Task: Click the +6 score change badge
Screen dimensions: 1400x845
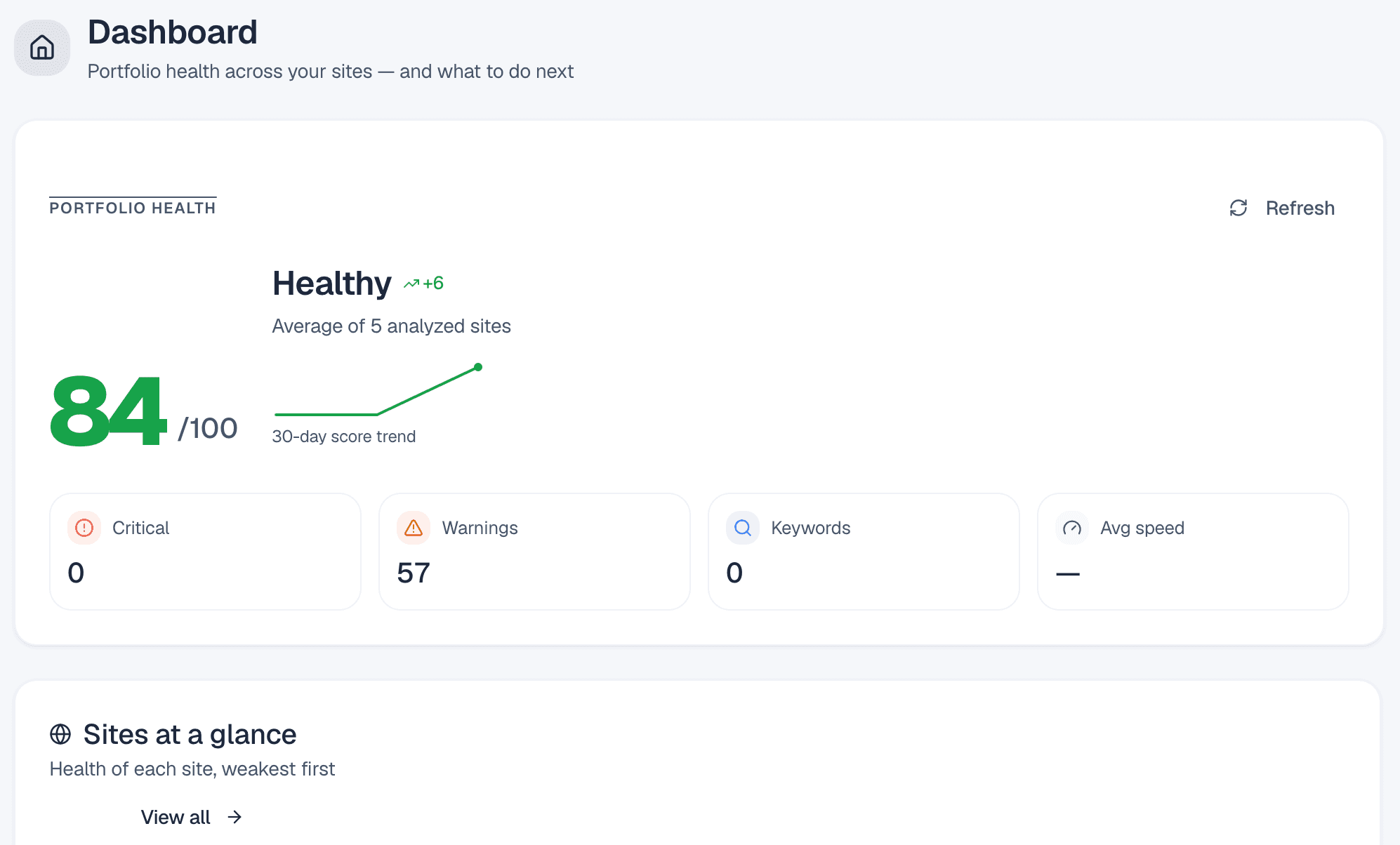Action: [x=424, y=284]
